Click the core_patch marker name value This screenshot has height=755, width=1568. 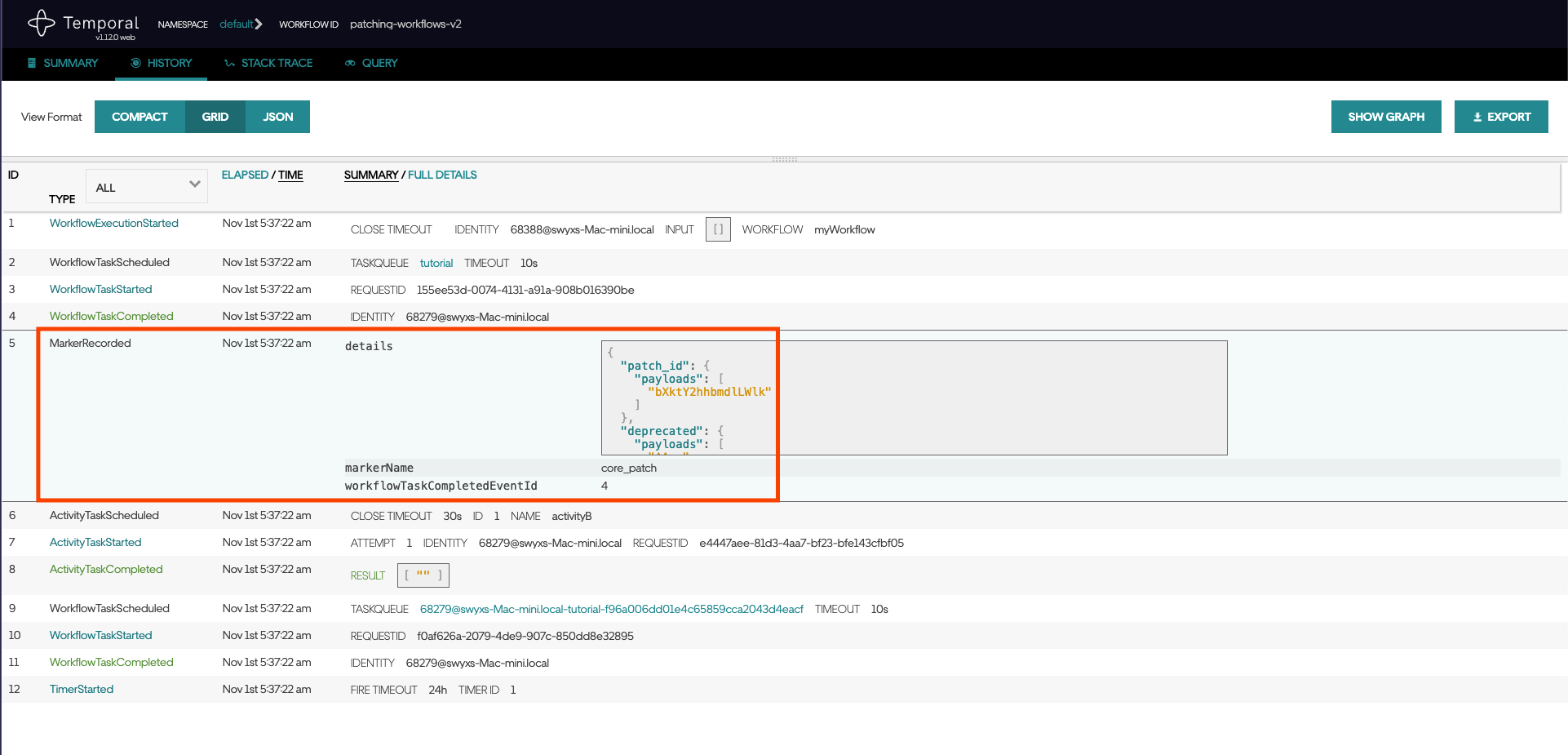point(629,468)
